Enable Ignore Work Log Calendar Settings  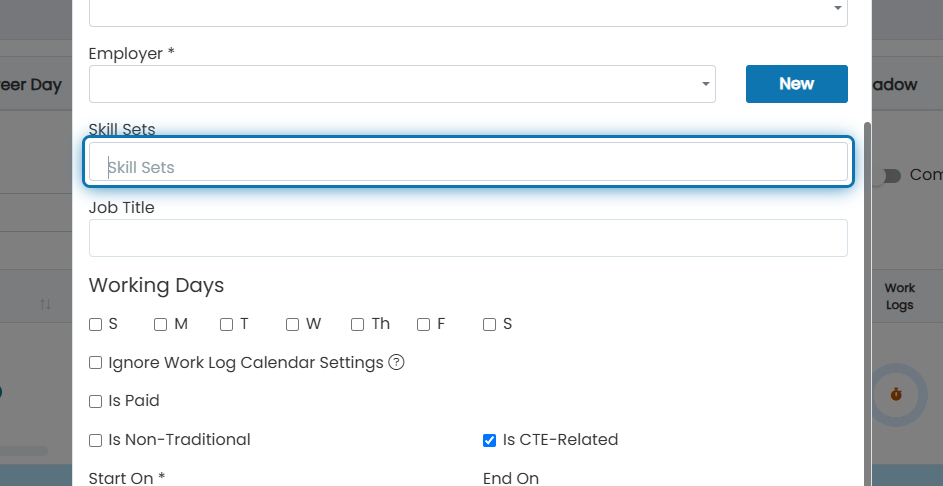click(95, 363)
